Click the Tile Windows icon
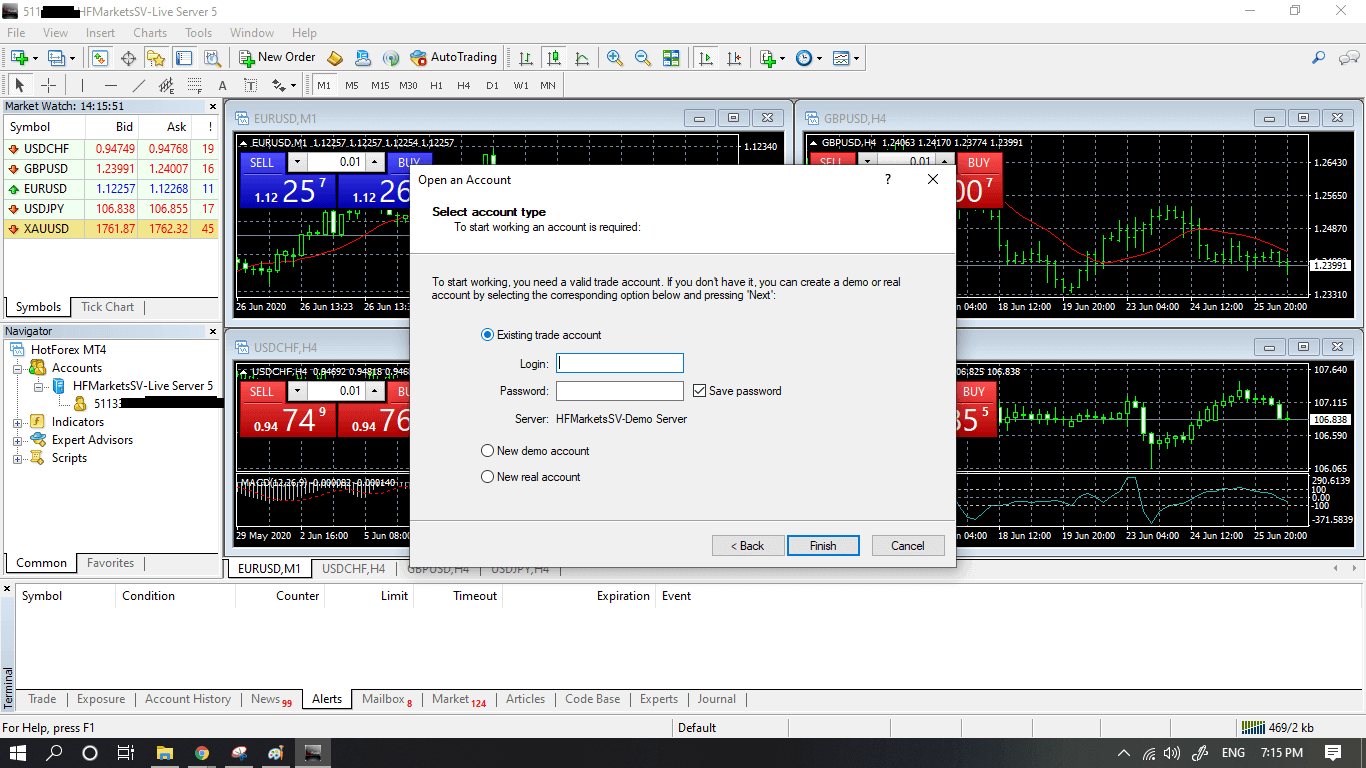The width and height of the screenshot is (1366, 768). click(x=671, y=58)
